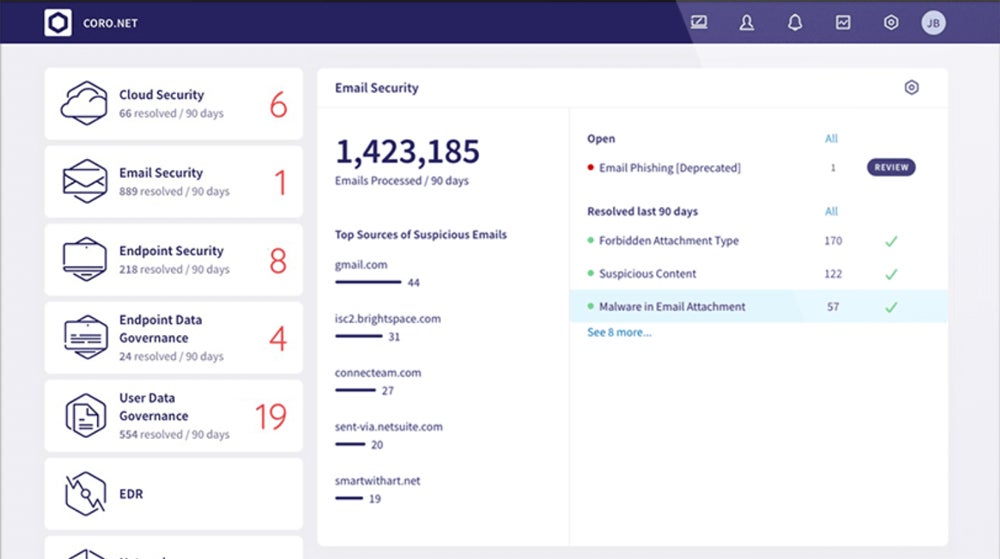Click the JB user avatar
1000x559 pixels.
(x=933, y=23)
